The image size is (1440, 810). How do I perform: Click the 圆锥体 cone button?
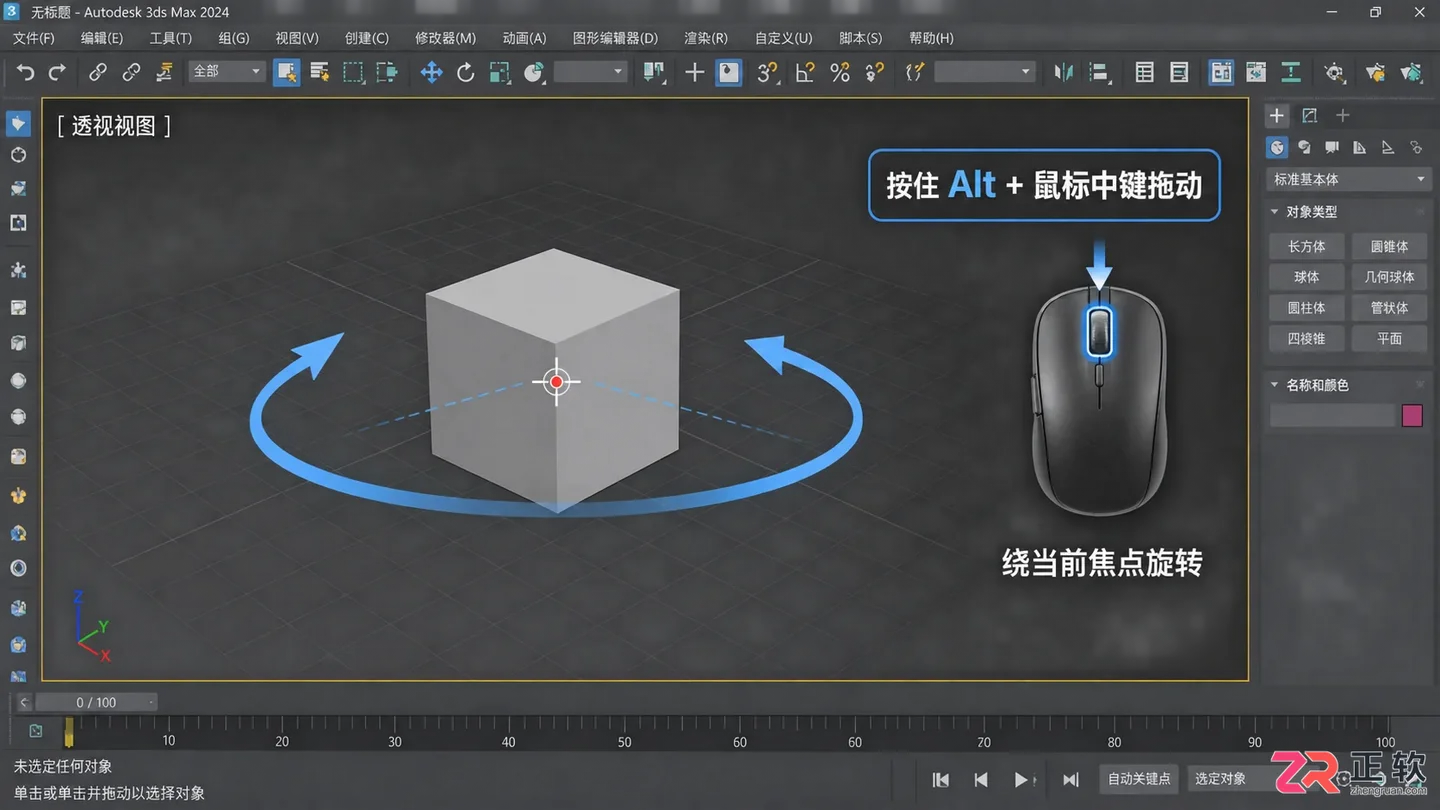pyautogui.click(x=1389, y=246)
